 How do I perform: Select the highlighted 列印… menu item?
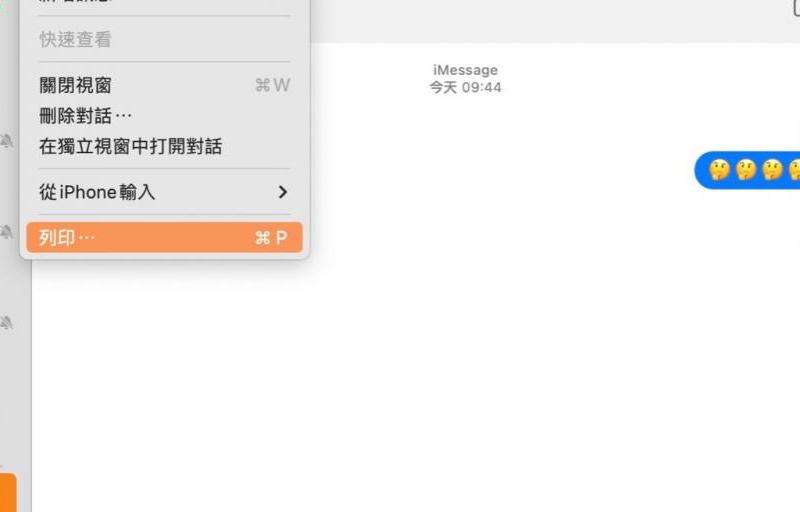coord(164,237)
